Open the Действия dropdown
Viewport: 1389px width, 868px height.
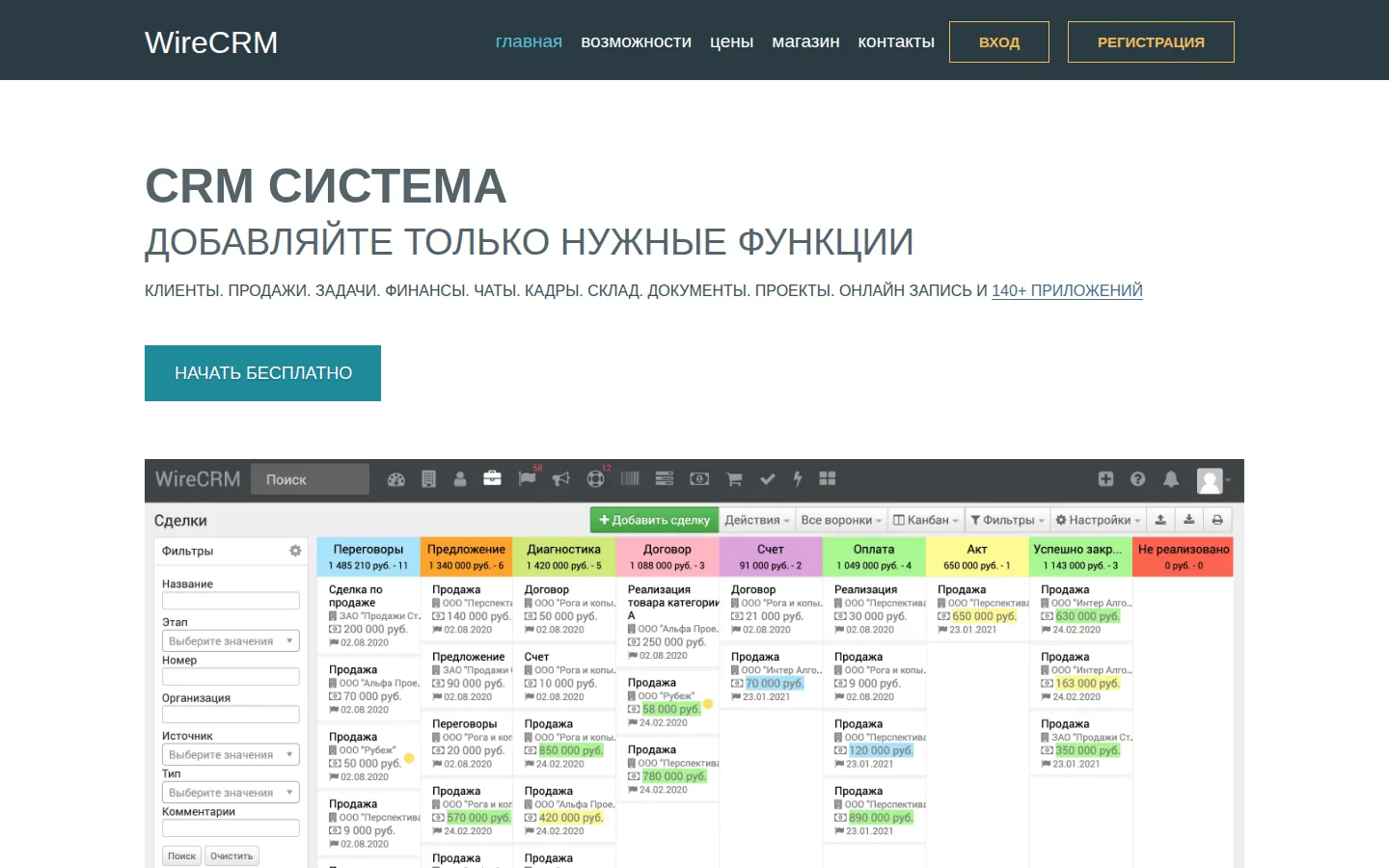point(757,520)
